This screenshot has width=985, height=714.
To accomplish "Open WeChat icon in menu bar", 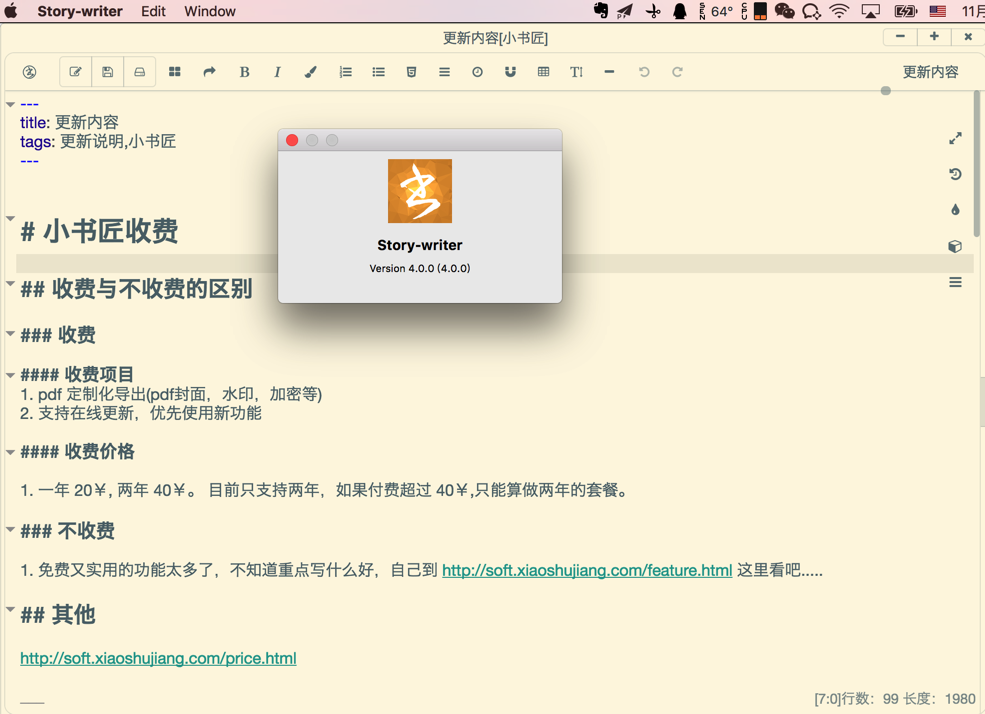I will point(785,11).
